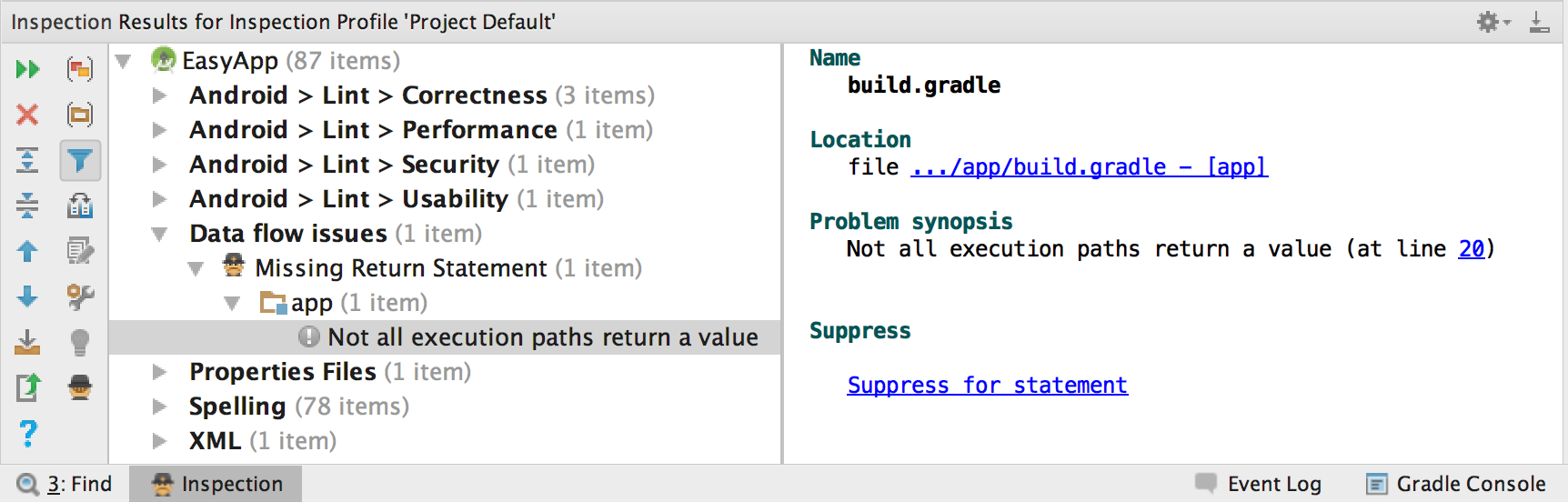This screenshot has height=502, width=1568.
Task: Click the Event Log speech bubble icon
Action: tap(1206, 483)
